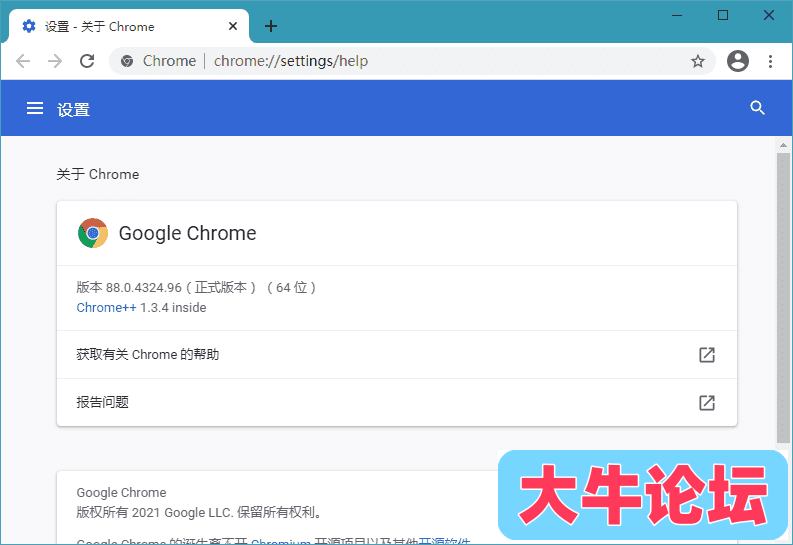Click the Google Chrome title text in card
This screenshot has height=545, width=793.
(188, 233)
